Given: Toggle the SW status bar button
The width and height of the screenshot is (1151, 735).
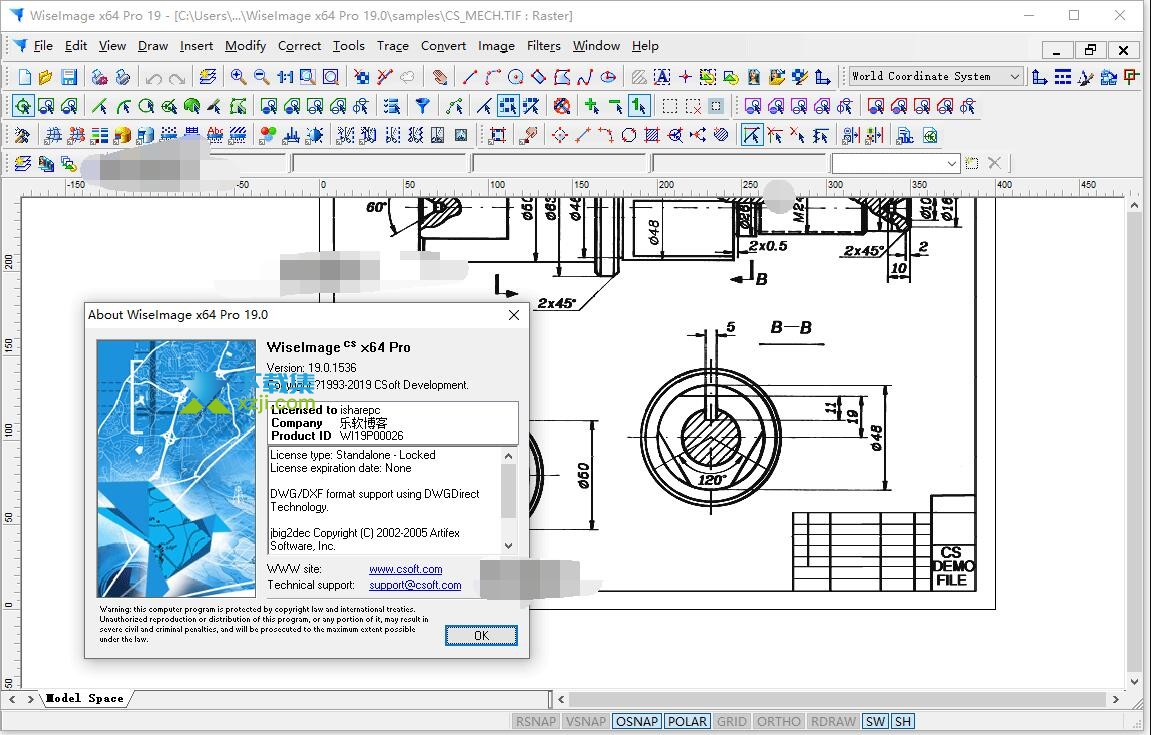Looking at the screenshot, I should coord(875,721).
